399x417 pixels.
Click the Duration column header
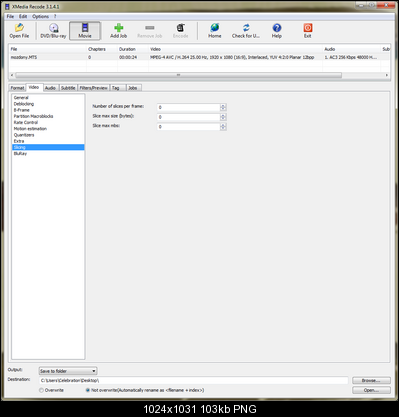pos(133,49)
